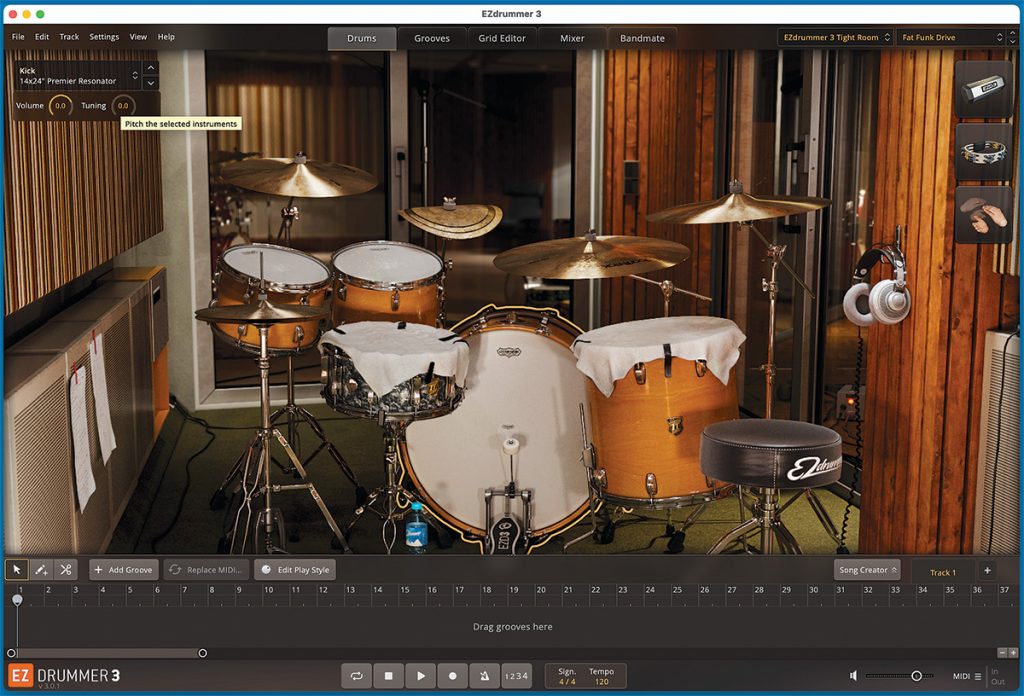Select the left crash cymbal

(298, 176)
